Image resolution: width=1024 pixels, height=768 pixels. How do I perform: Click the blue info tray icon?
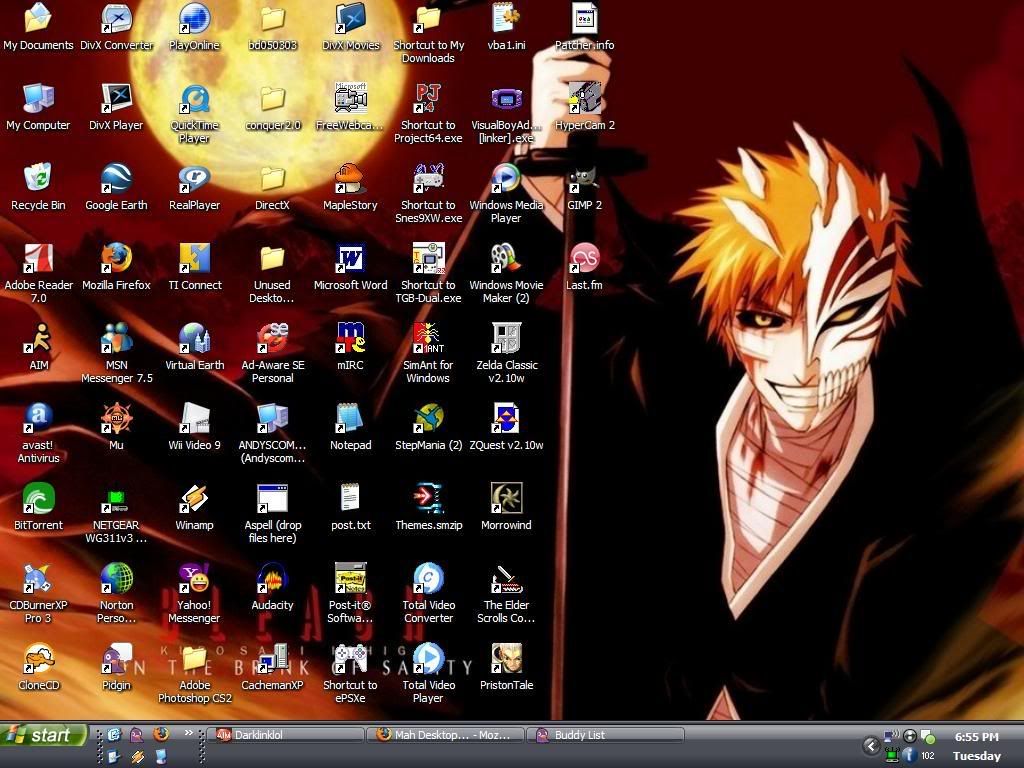click(909, 756)
